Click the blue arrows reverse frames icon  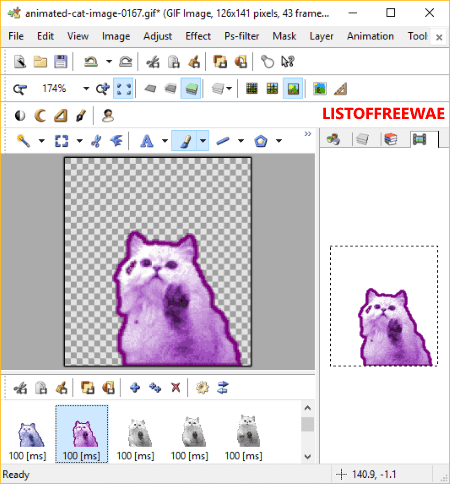tap(223, 388)
